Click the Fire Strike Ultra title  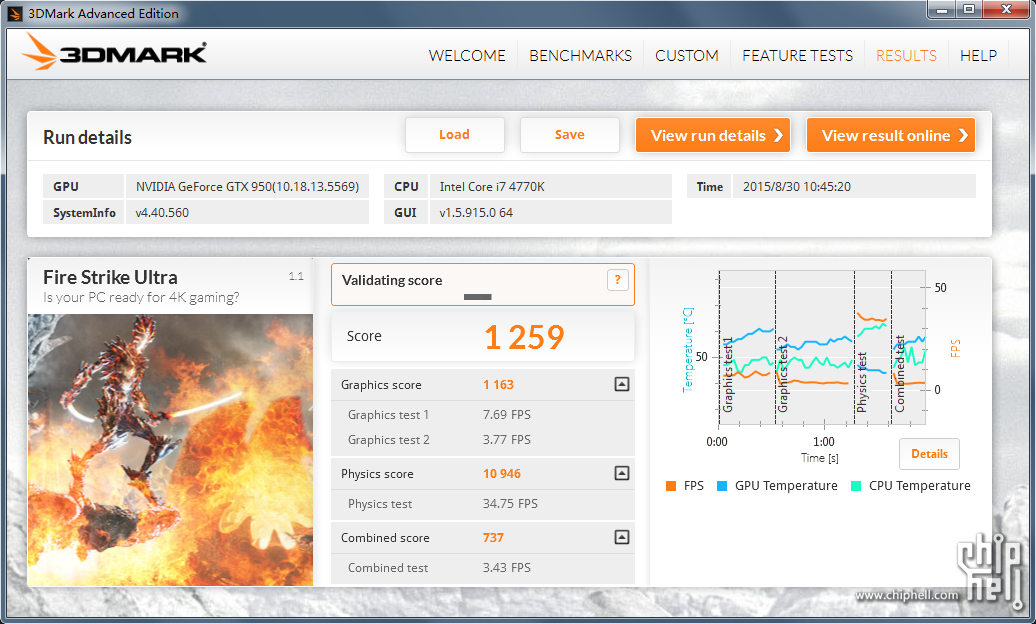(110, 277)
